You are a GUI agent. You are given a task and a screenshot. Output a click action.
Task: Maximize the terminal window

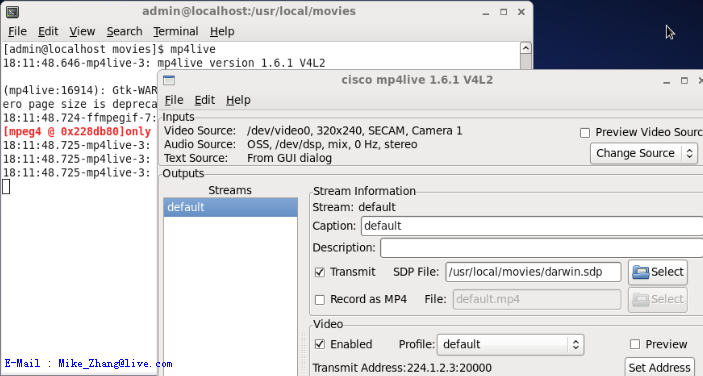pos(503,12)
